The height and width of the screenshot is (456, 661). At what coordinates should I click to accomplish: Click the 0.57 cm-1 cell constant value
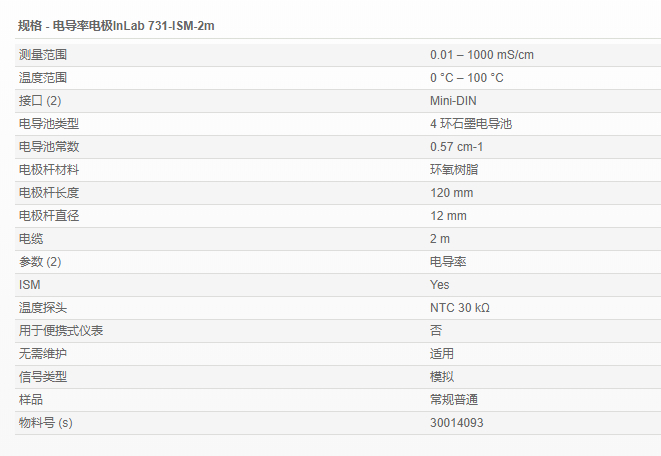point(456,147)
